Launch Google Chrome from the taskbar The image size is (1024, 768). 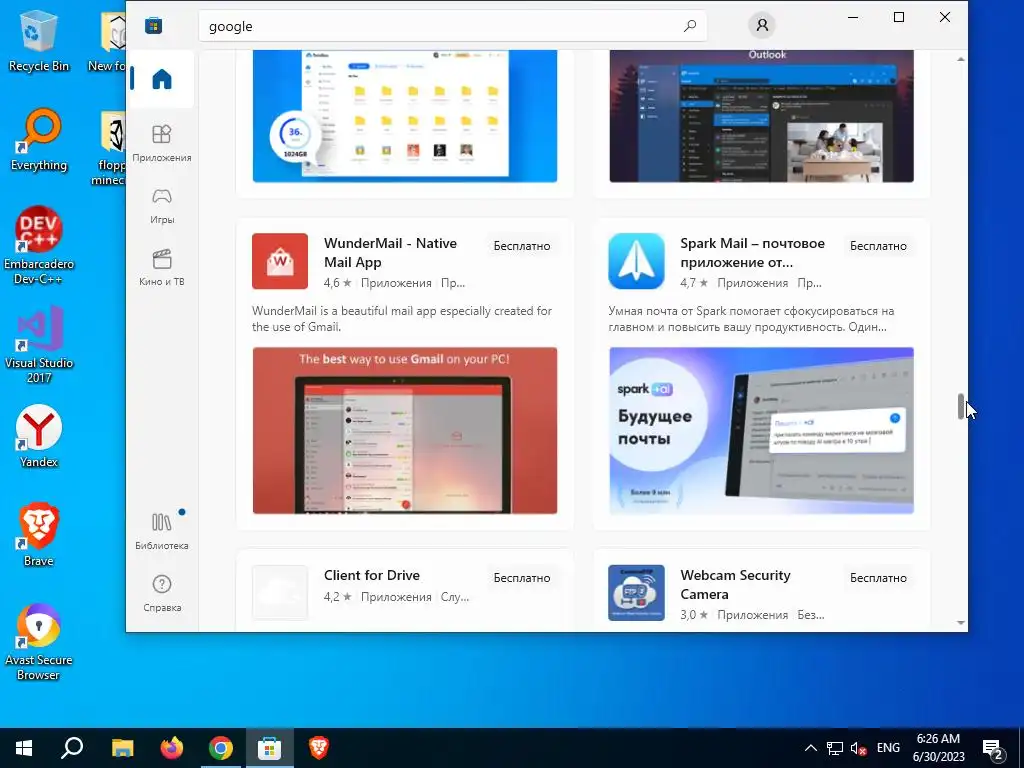tap(221, 748)
